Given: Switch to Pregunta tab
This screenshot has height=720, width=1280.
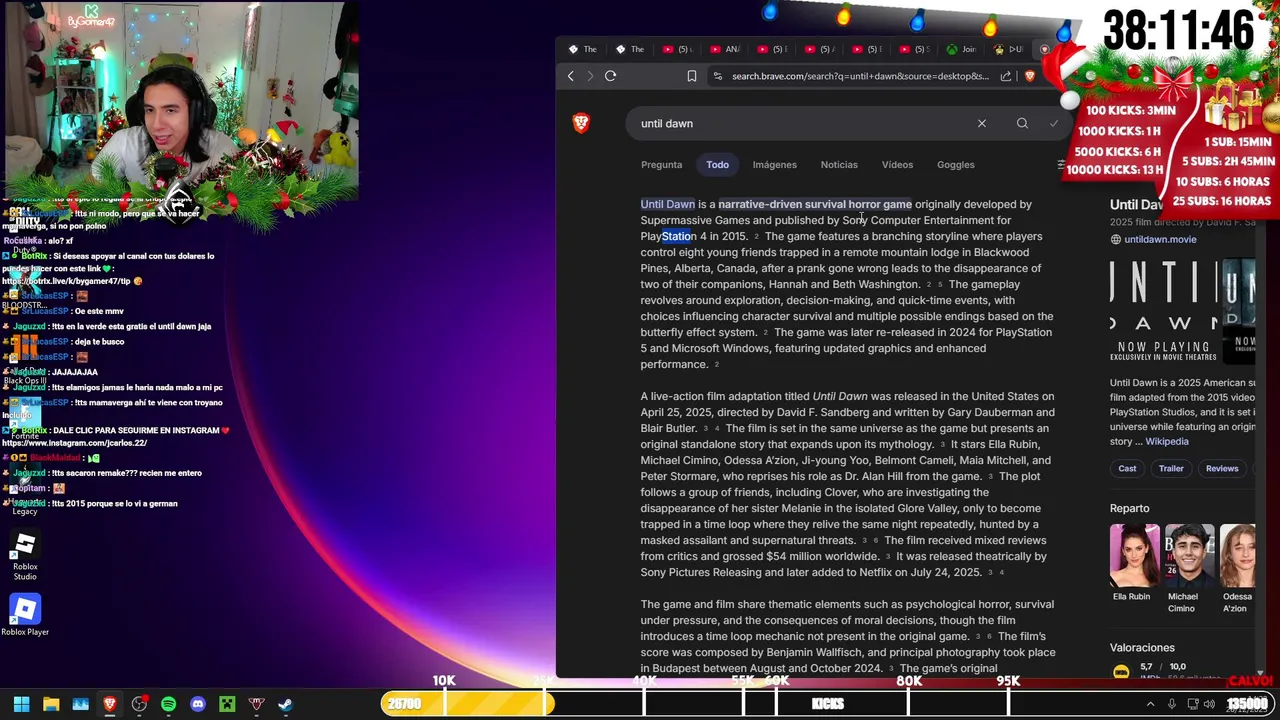Looking at the screenshot, I should point(661,165).
